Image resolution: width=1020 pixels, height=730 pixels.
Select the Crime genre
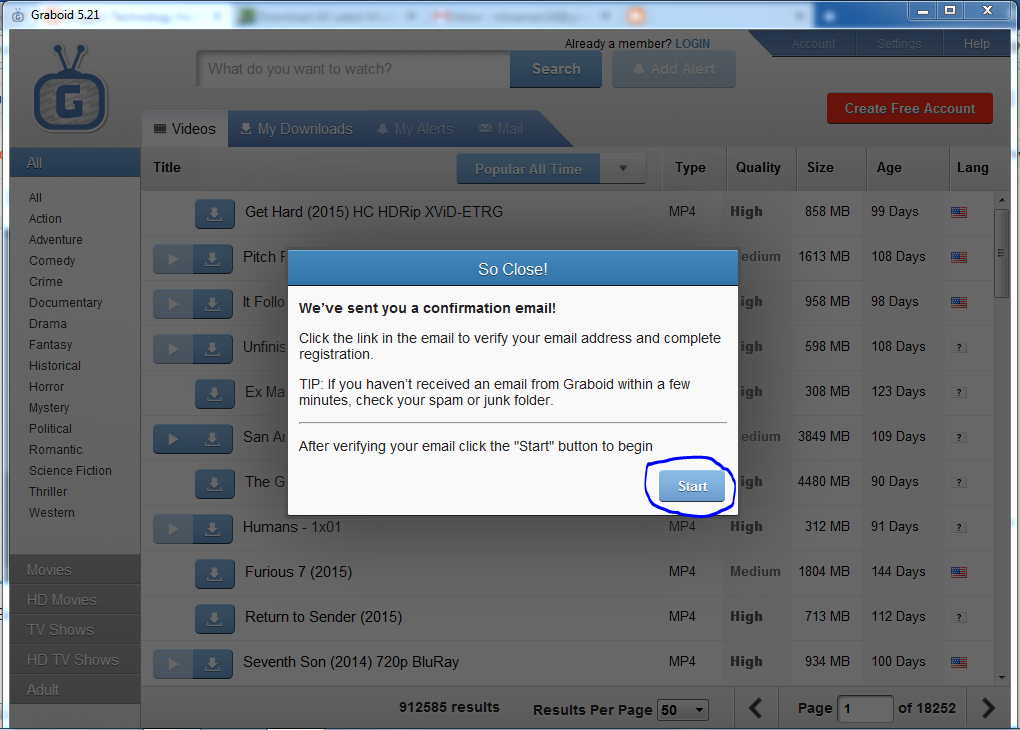pyautogui.click(x=46, y=282)
